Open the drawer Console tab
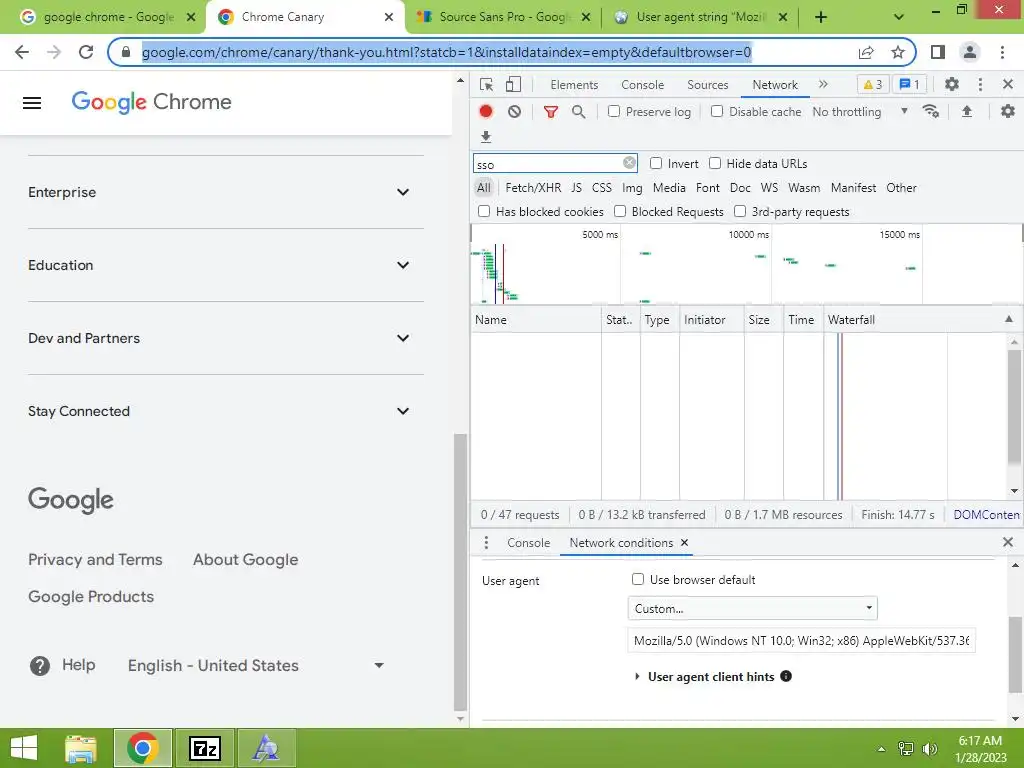1024x768 pixels. click(528, 543)
